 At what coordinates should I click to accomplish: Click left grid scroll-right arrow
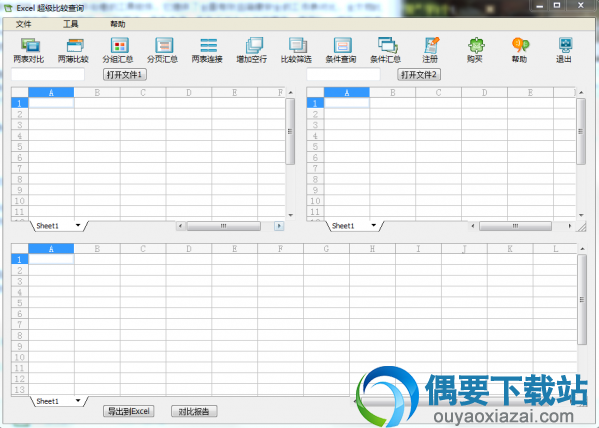click(x=279, y=226)
